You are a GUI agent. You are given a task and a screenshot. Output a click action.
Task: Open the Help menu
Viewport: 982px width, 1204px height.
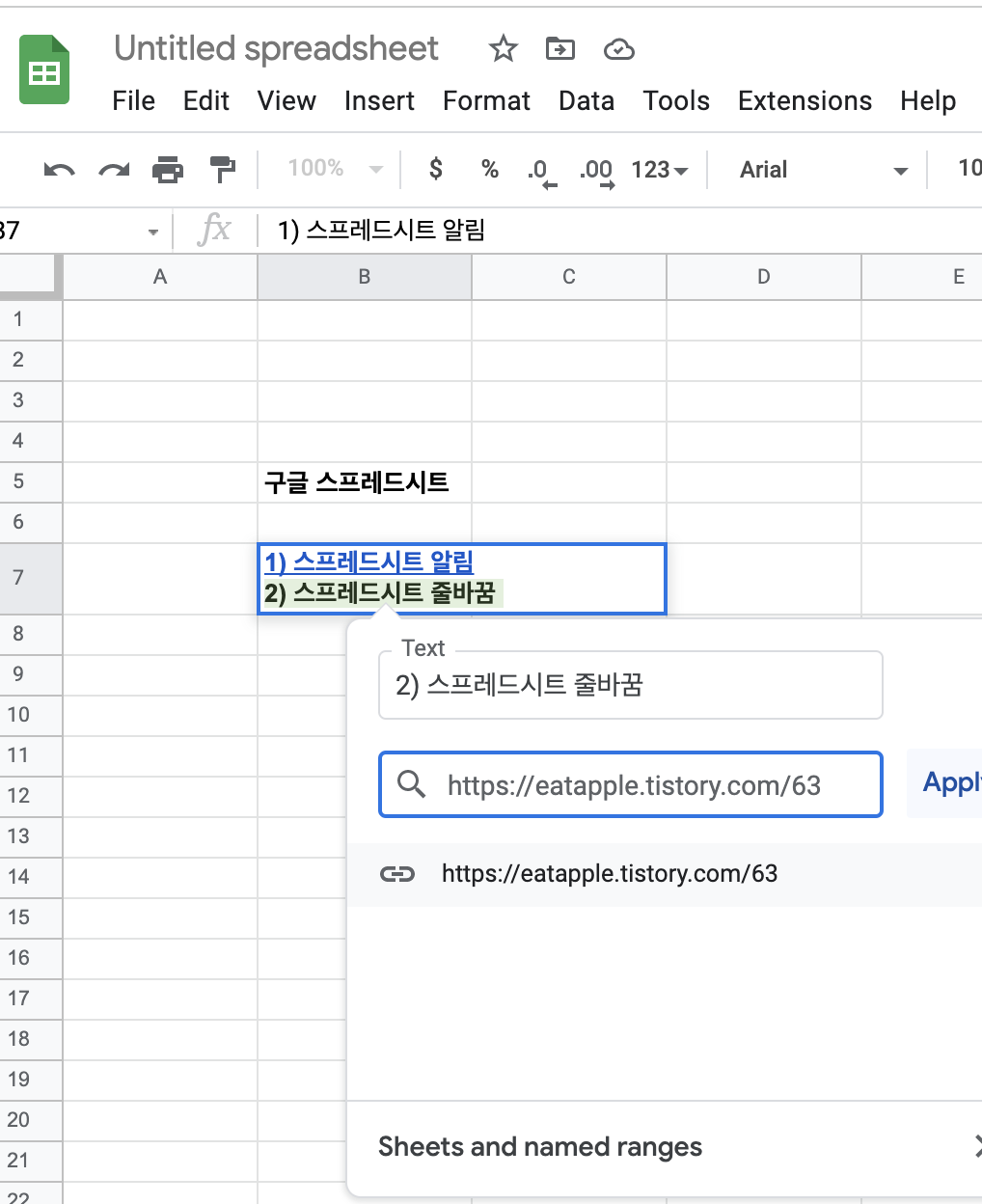[928, 101]
